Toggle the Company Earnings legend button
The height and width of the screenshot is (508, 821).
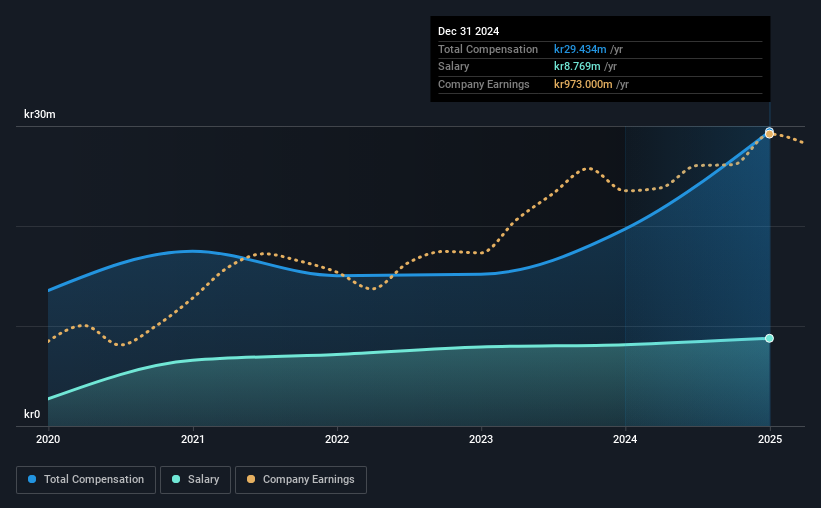(x=301, y=480)
